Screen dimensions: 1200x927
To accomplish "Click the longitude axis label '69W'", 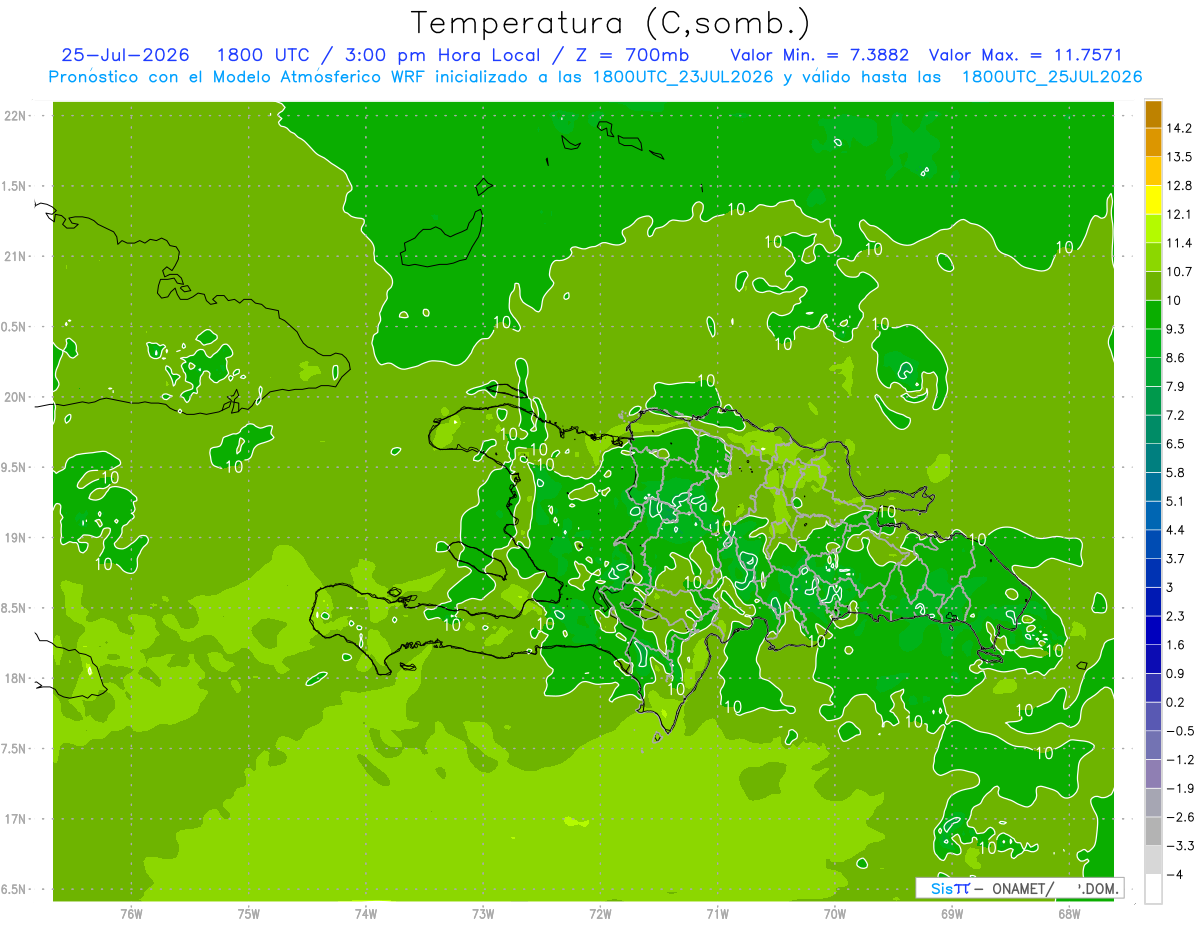I will coord(952,913).
